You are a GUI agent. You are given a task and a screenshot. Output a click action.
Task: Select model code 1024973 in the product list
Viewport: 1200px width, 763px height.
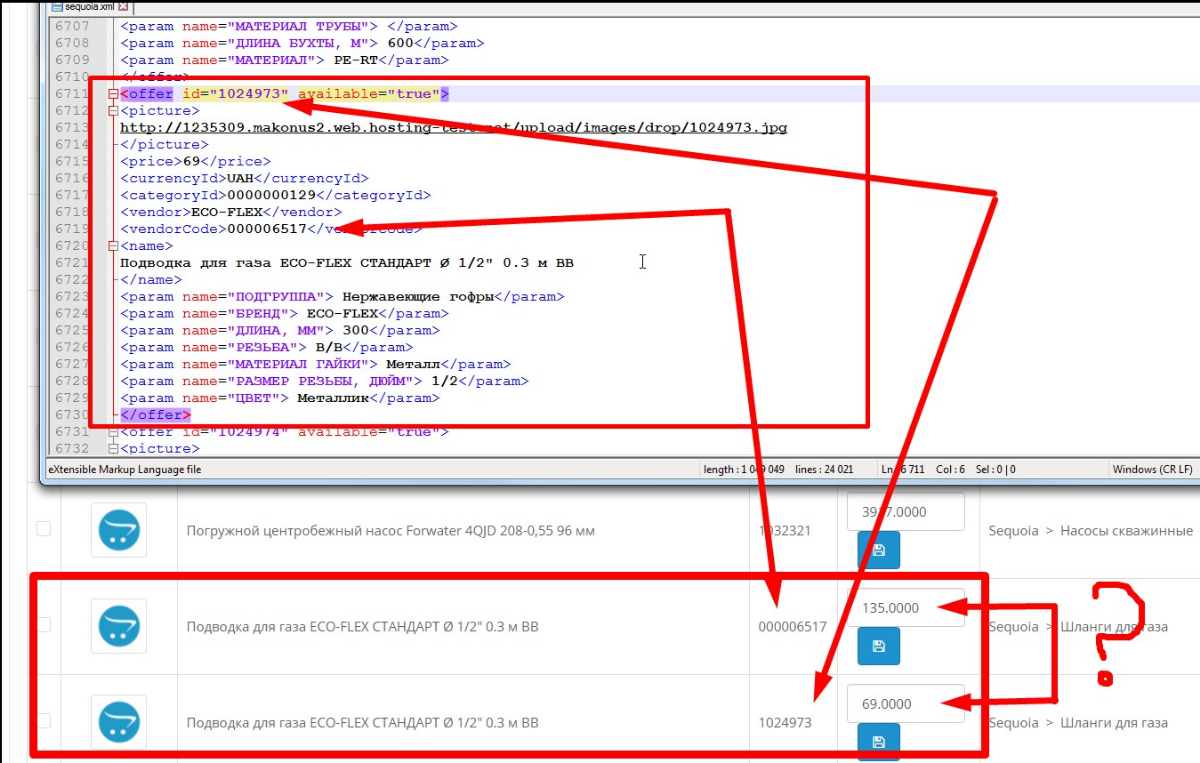785,722
